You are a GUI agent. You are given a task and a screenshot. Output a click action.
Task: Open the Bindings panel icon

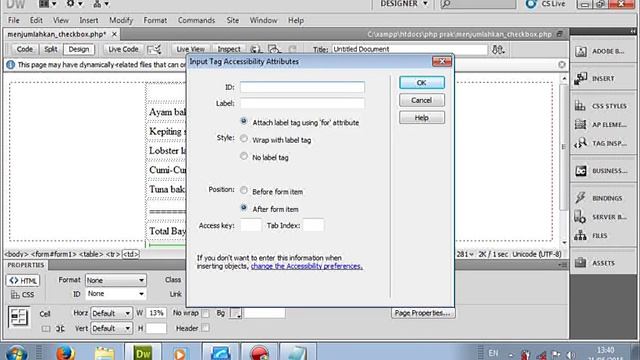pos(580,198)
